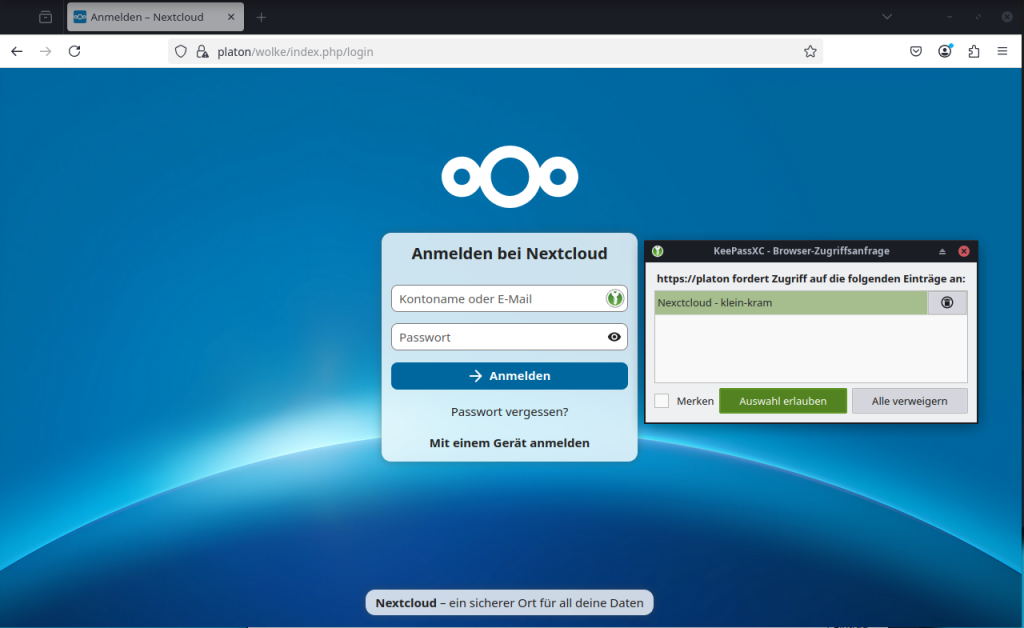Expand the list-all-tabs dropdown arrow

click(x=886, y=17)
